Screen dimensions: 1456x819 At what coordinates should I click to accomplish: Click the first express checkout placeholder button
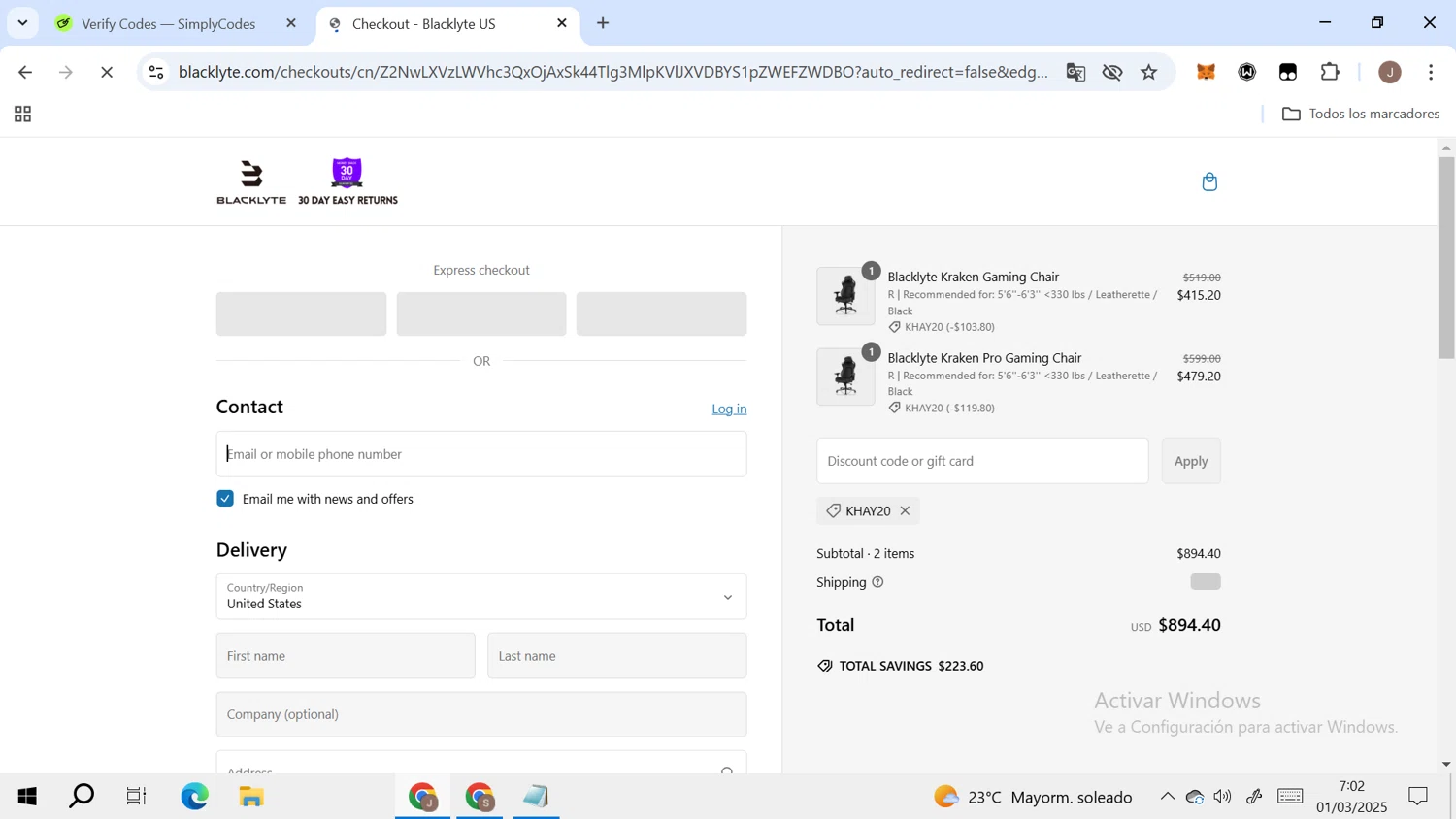tap(301, 314)
